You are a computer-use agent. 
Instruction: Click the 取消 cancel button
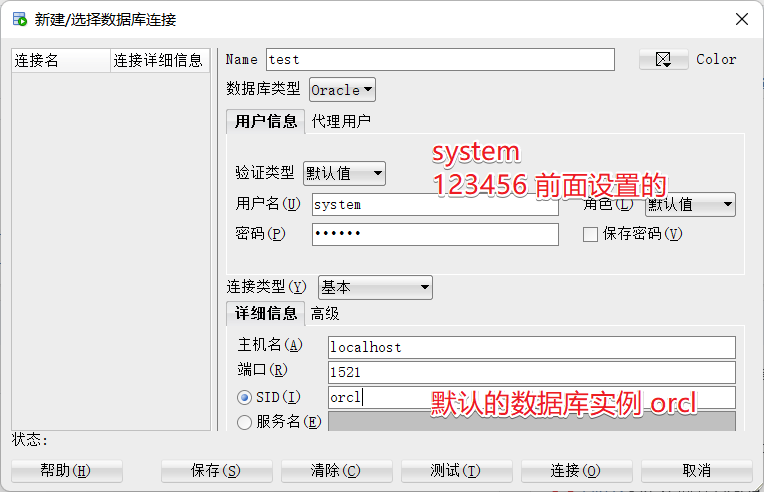696,471
